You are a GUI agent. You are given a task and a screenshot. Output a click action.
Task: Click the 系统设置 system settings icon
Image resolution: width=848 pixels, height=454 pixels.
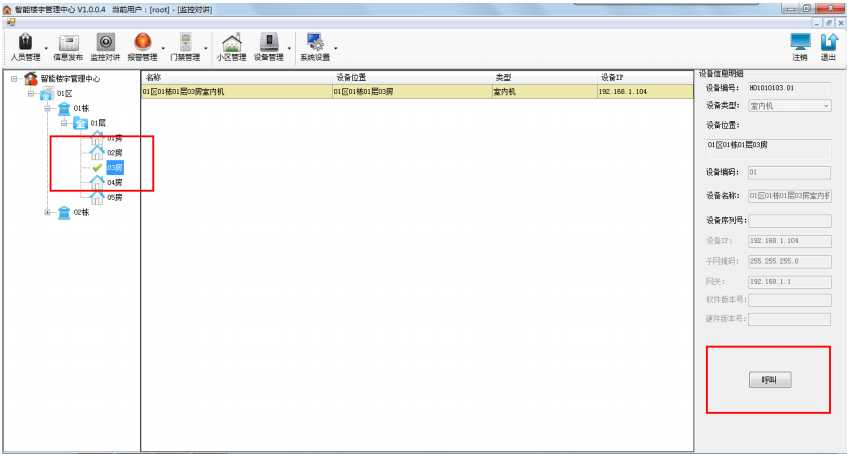(315, 44)
